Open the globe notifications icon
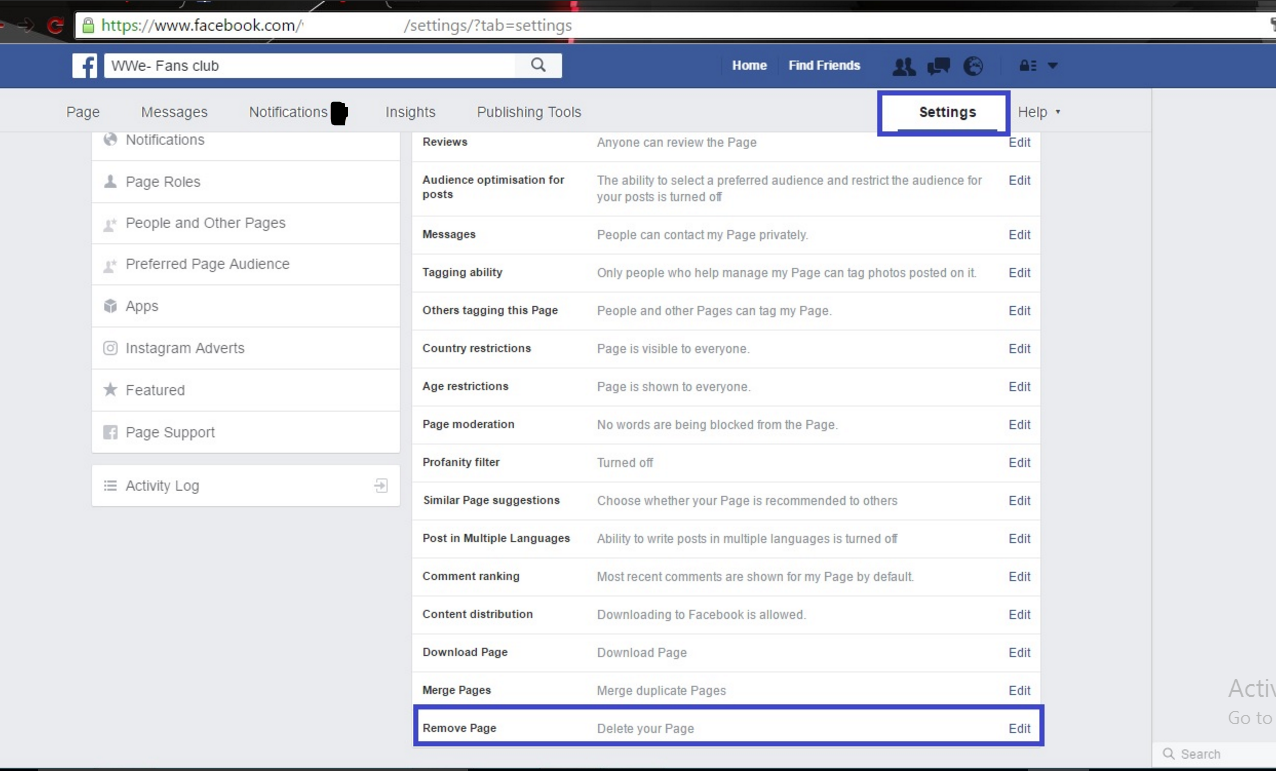This screenshot has width=1276, height=771. (973, 66)
